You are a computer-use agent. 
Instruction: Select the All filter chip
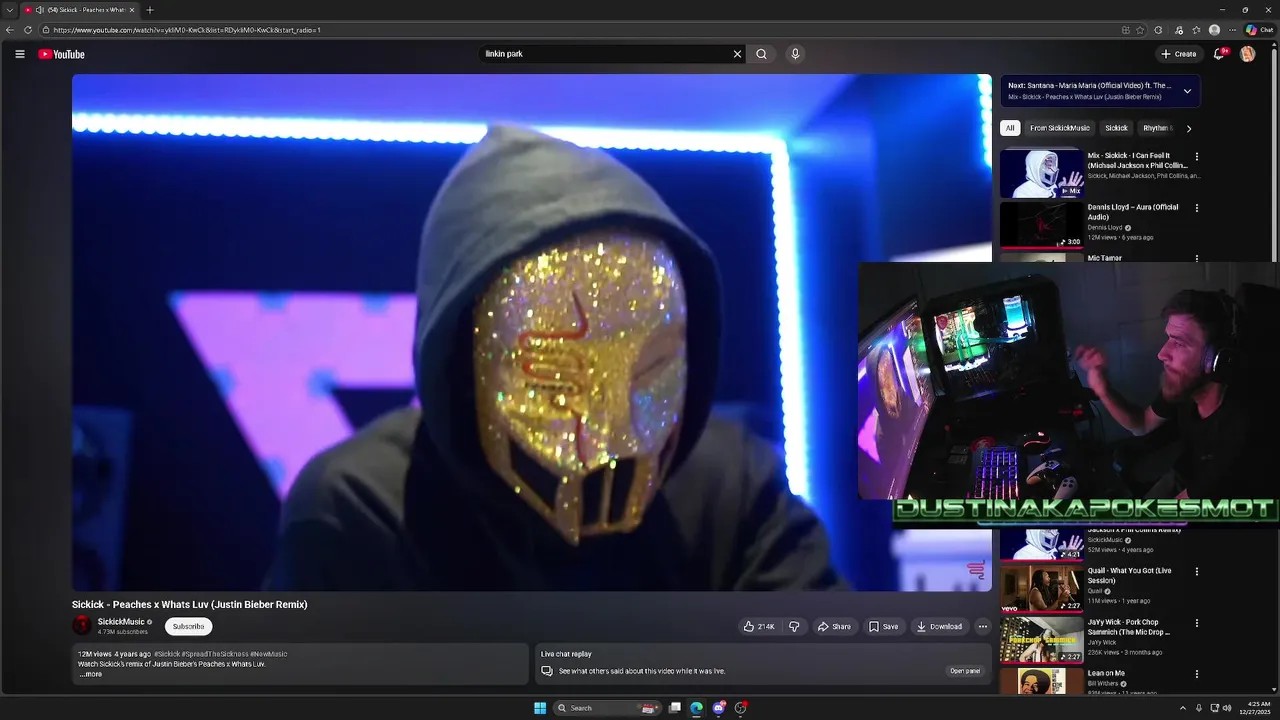(1010, 128)
